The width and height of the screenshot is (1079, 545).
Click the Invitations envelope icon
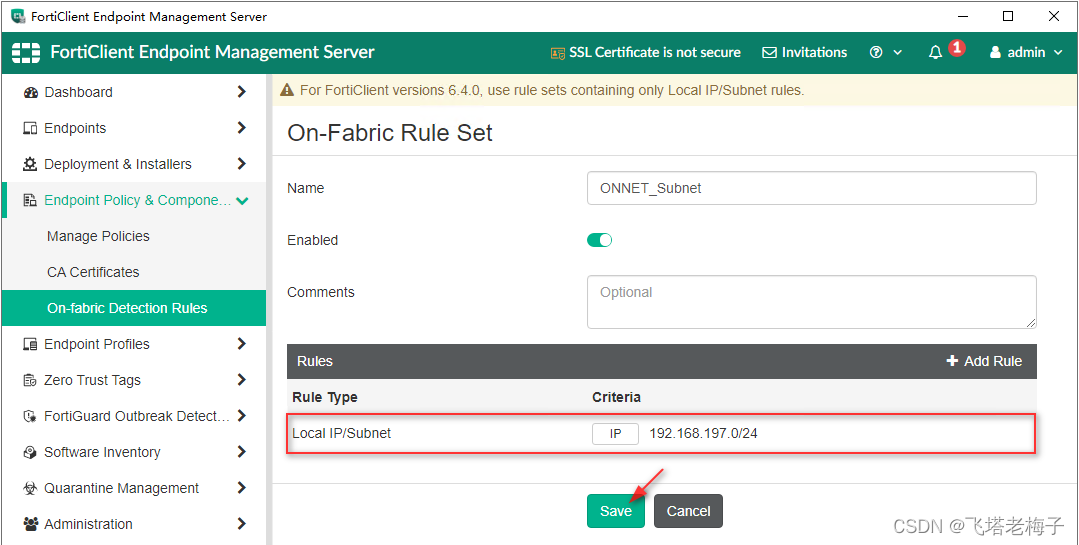point(769,52)
